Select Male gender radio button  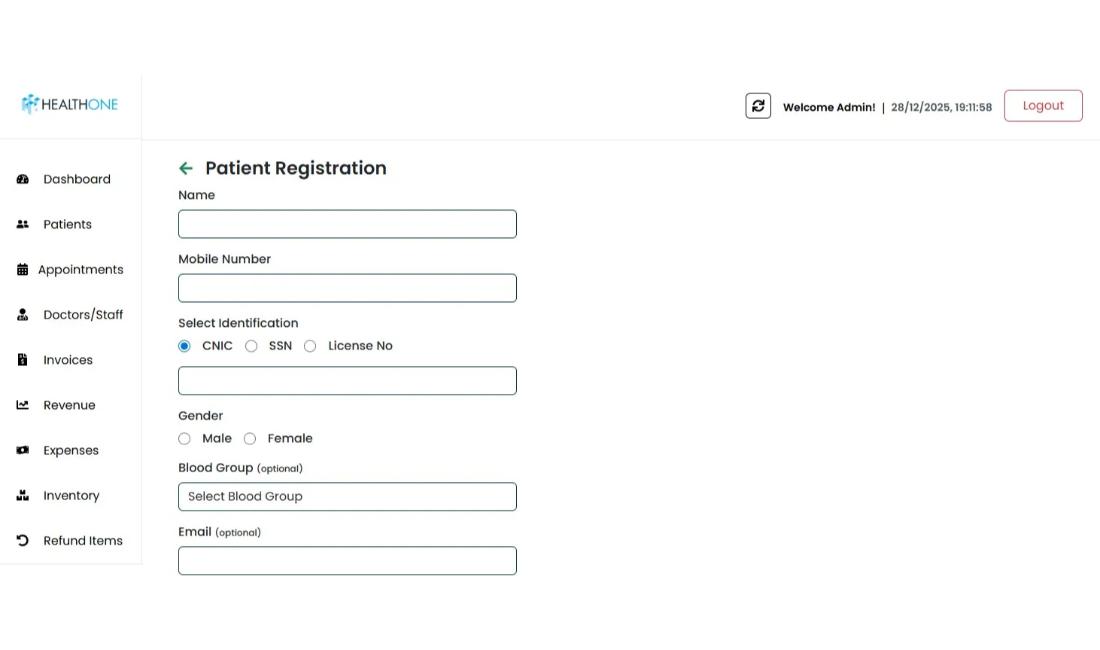click(x=184, y=439)
